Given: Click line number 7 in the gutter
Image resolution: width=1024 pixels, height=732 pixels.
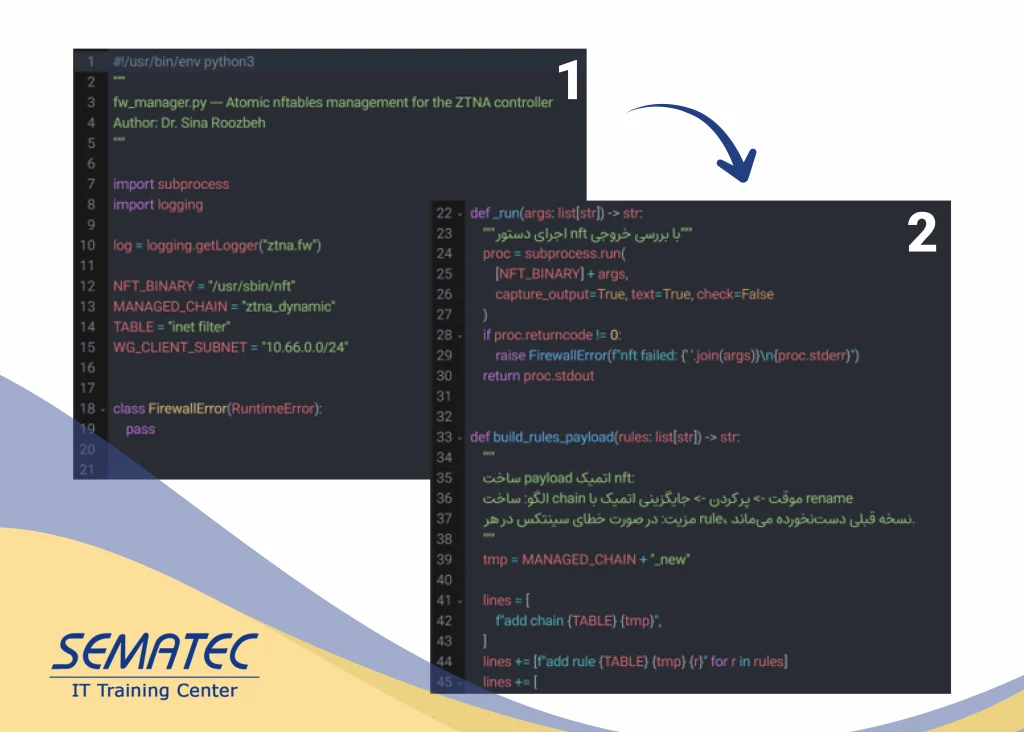Looking at the screenshot, I should [91, 184].
